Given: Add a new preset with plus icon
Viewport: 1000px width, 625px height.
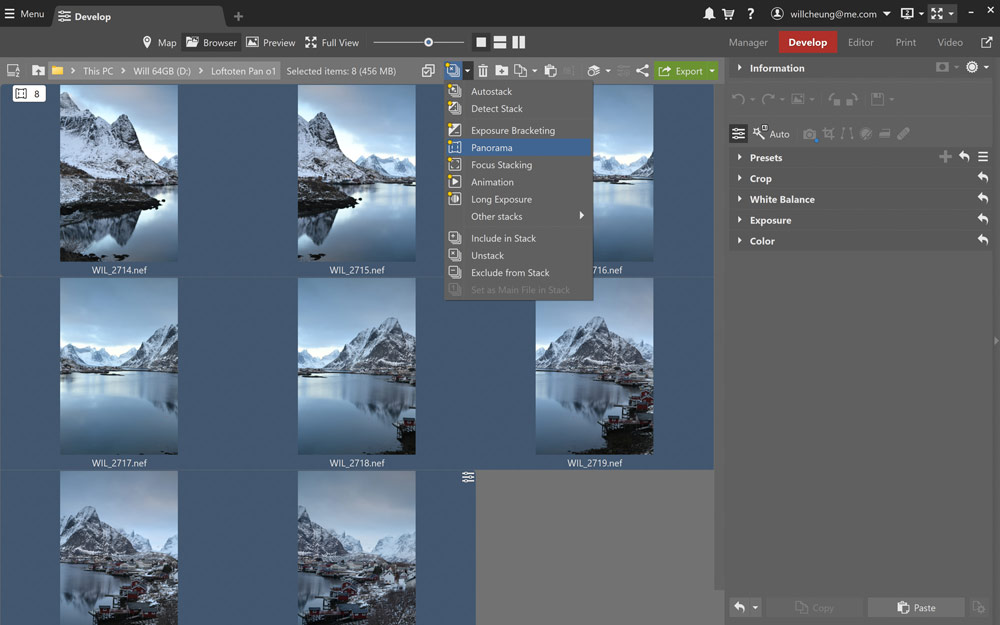Looking at the screenshot, I should [945, 156].
